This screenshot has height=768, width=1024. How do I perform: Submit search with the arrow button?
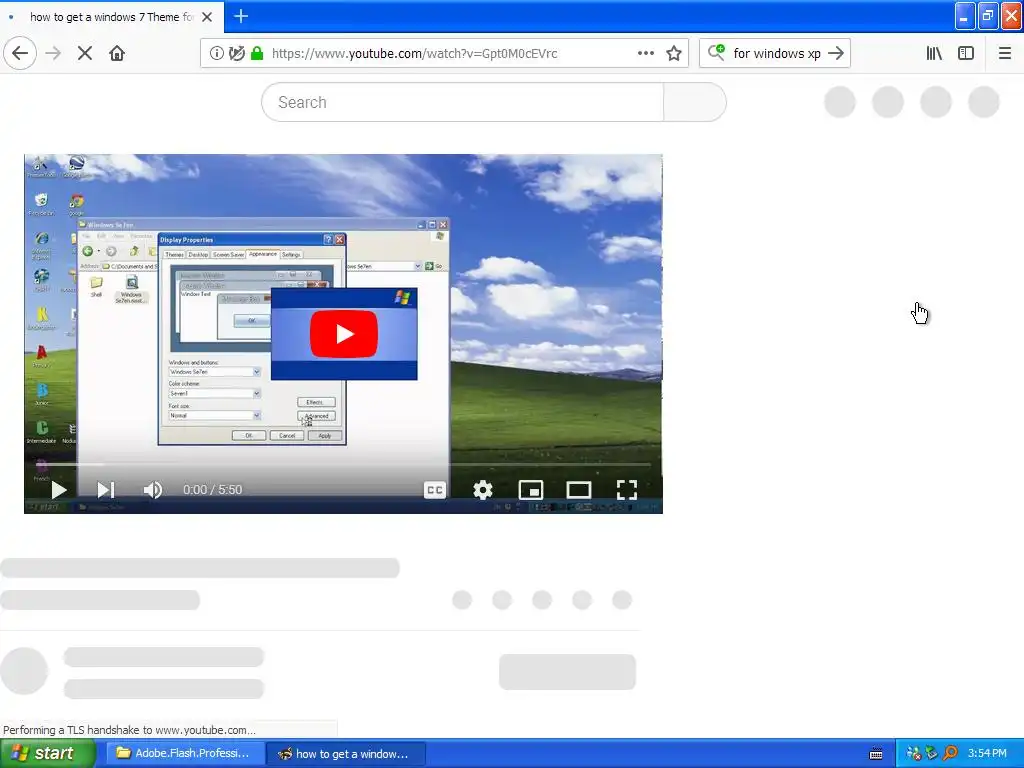(x=836, y=54)
